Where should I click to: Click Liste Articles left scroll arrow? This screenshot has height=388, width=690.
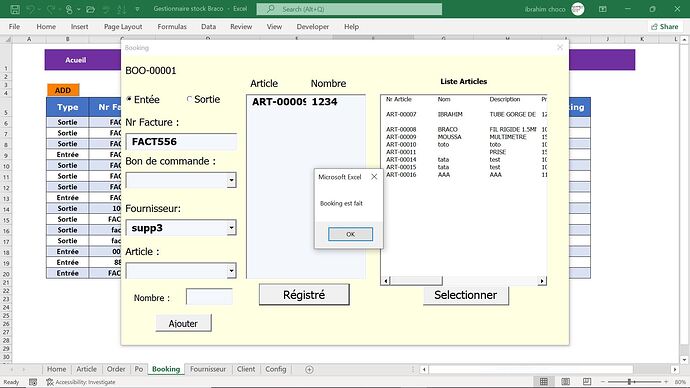coord(386,281)
